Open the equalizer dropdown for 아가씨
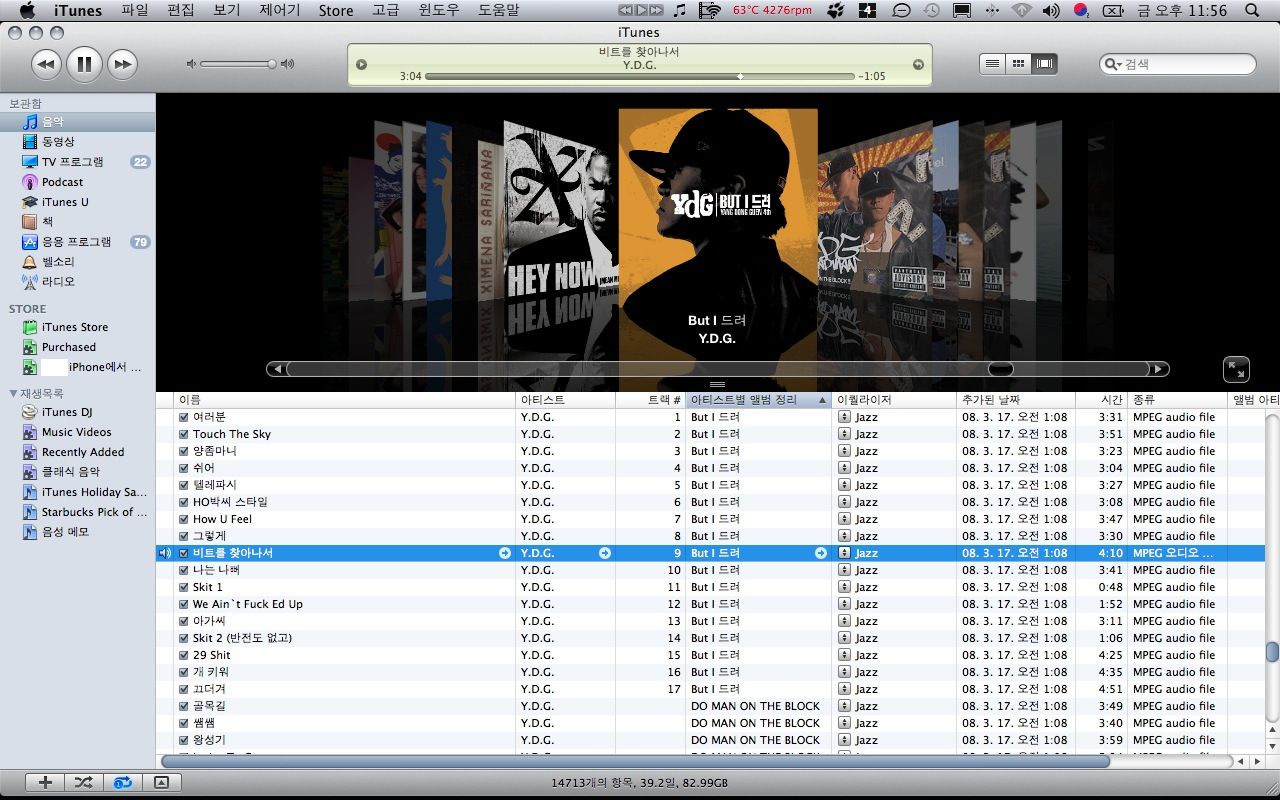The image size is (1280, 800). click(x=844, y=621)
